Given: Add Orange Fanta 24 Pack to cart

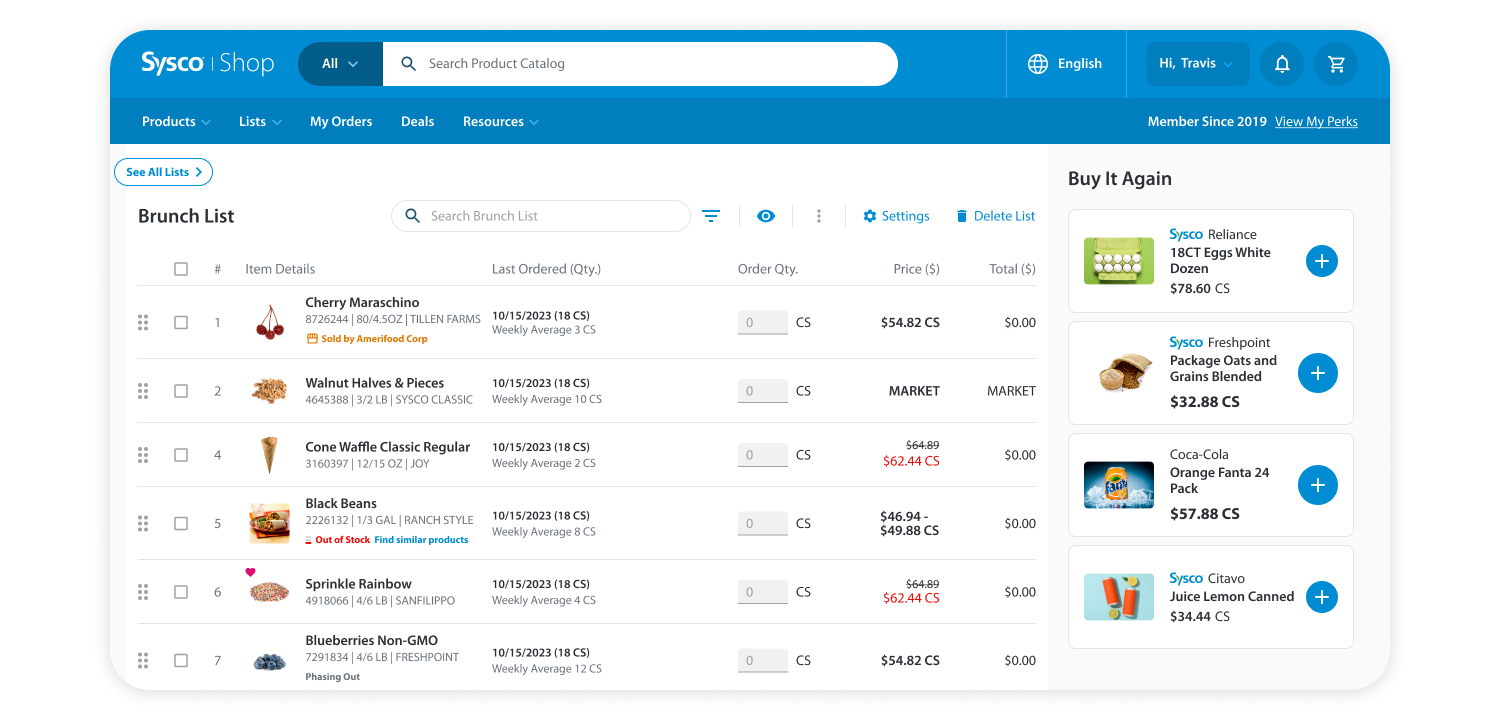Looking at the screenshot, I should [1318, 485].
